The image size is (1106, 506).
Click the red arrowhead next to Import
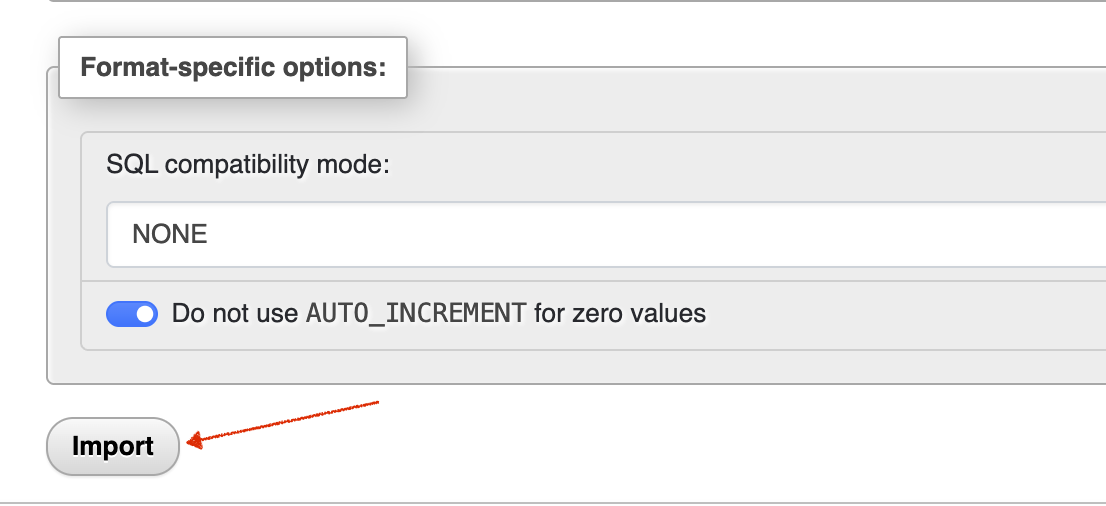coord(196,439)
